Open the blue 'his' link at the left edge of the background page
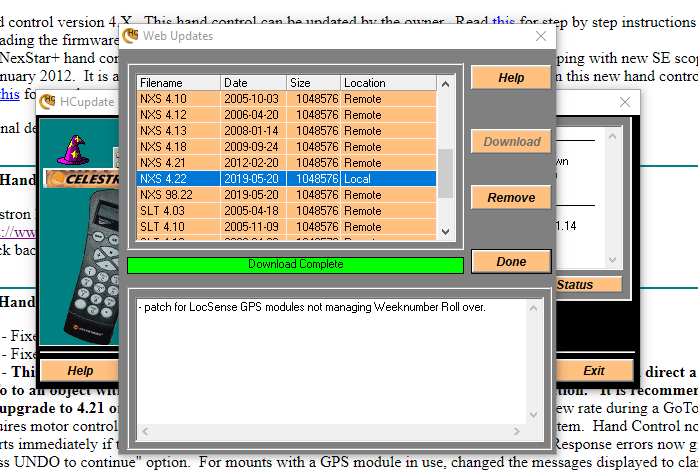This screenshot has width=698, height=470. coord(10,94)
